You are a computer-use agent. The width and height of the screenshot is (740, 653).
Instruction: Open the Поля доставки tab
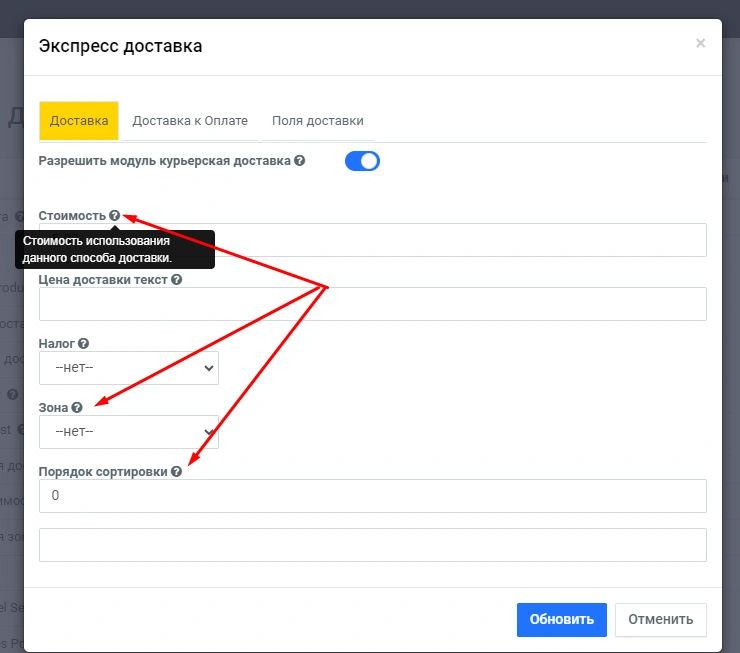pyautogui.click(x=318, y=121)
